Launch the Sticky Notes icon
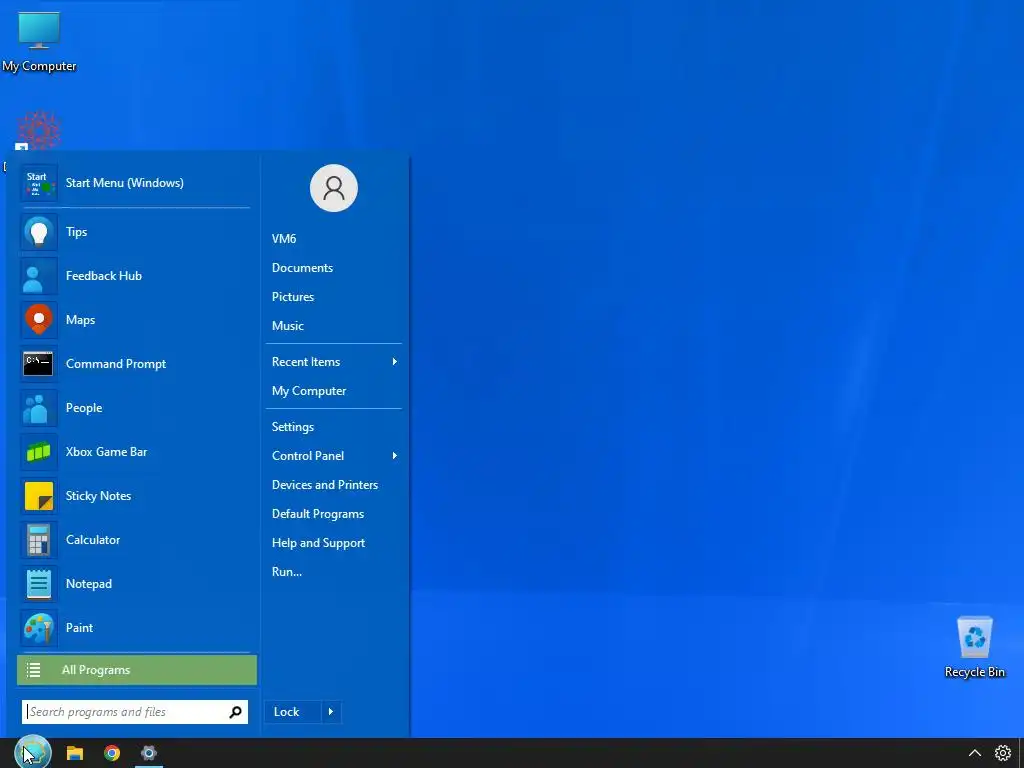 pyautogui.click(x=39, y=496)
